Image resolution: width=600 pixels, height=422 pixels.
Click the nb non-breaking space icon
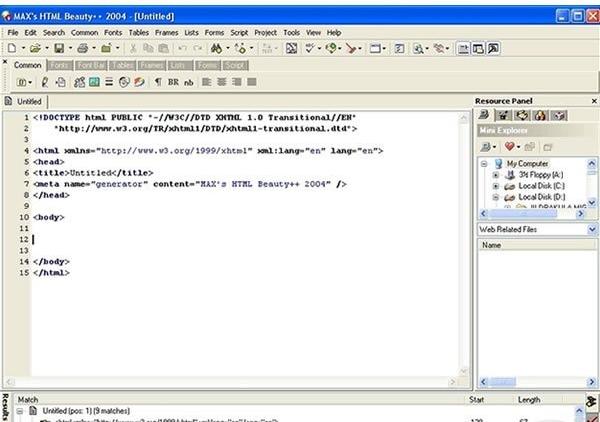click(188, 82)
